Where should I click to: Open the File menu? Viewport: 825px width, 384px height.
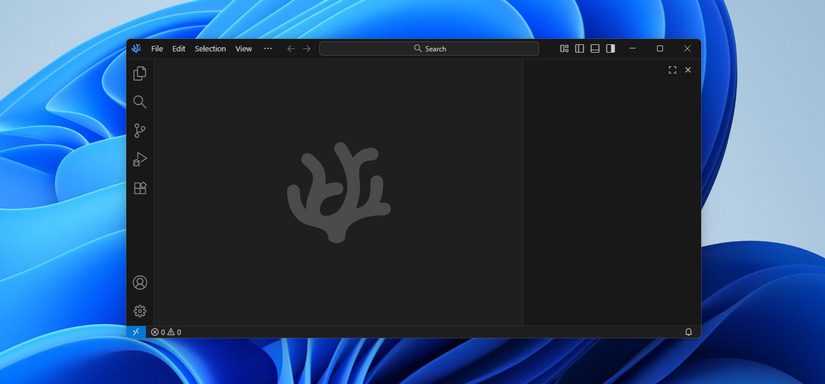point(157,48)
